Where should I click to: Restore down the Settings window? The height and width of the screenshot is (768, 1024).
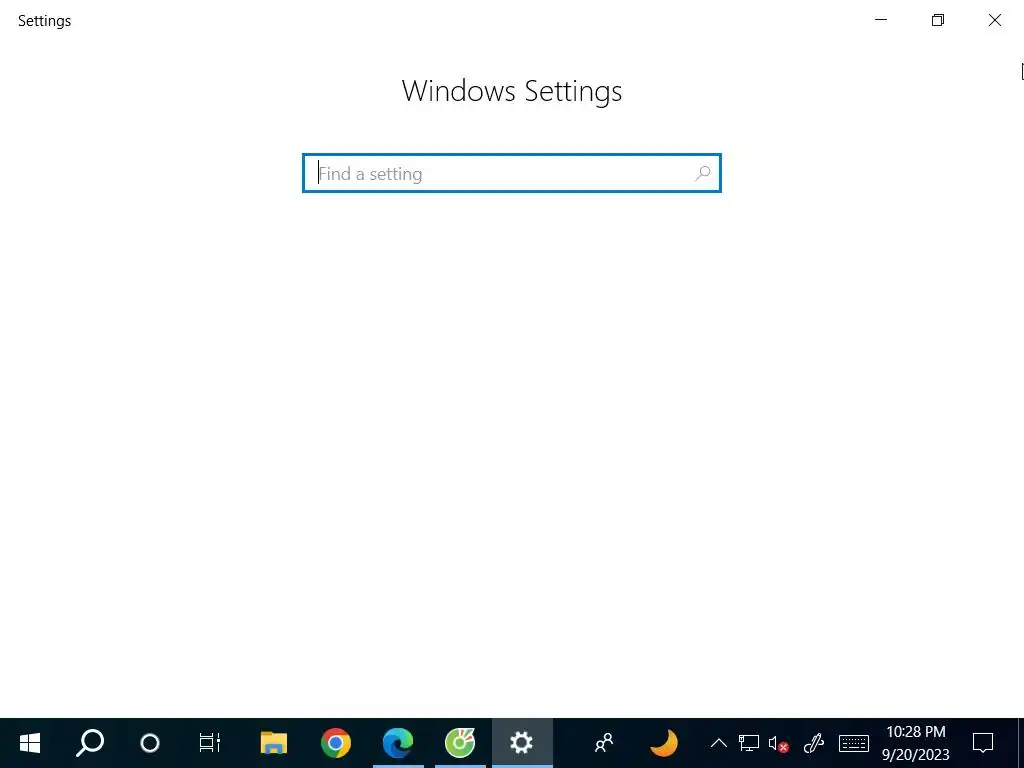click(x=938, y=20)
